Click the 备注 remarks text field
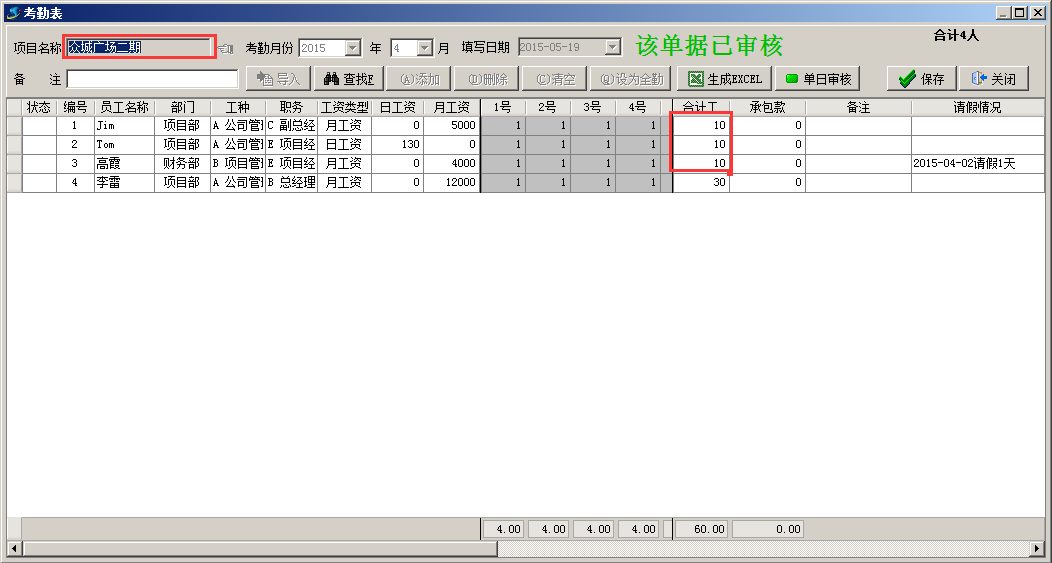The image size is (1052, 563). (x=152, y=79)
